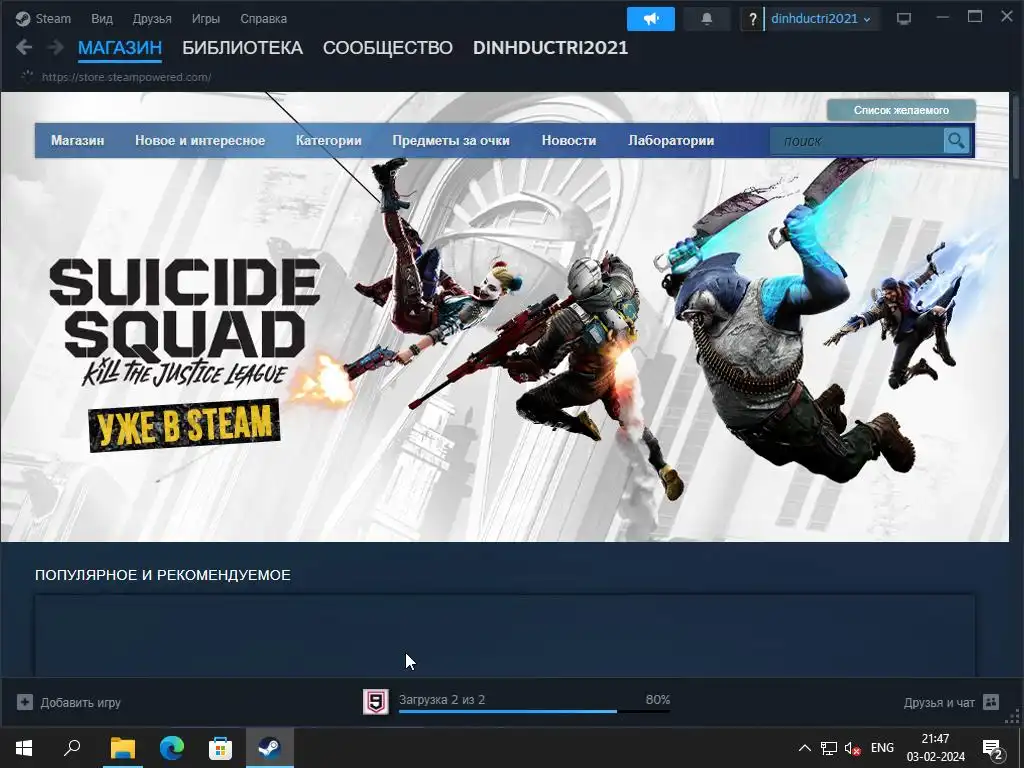Open the Категории store menu
The image size is (1024, 768).
(328, 140)
